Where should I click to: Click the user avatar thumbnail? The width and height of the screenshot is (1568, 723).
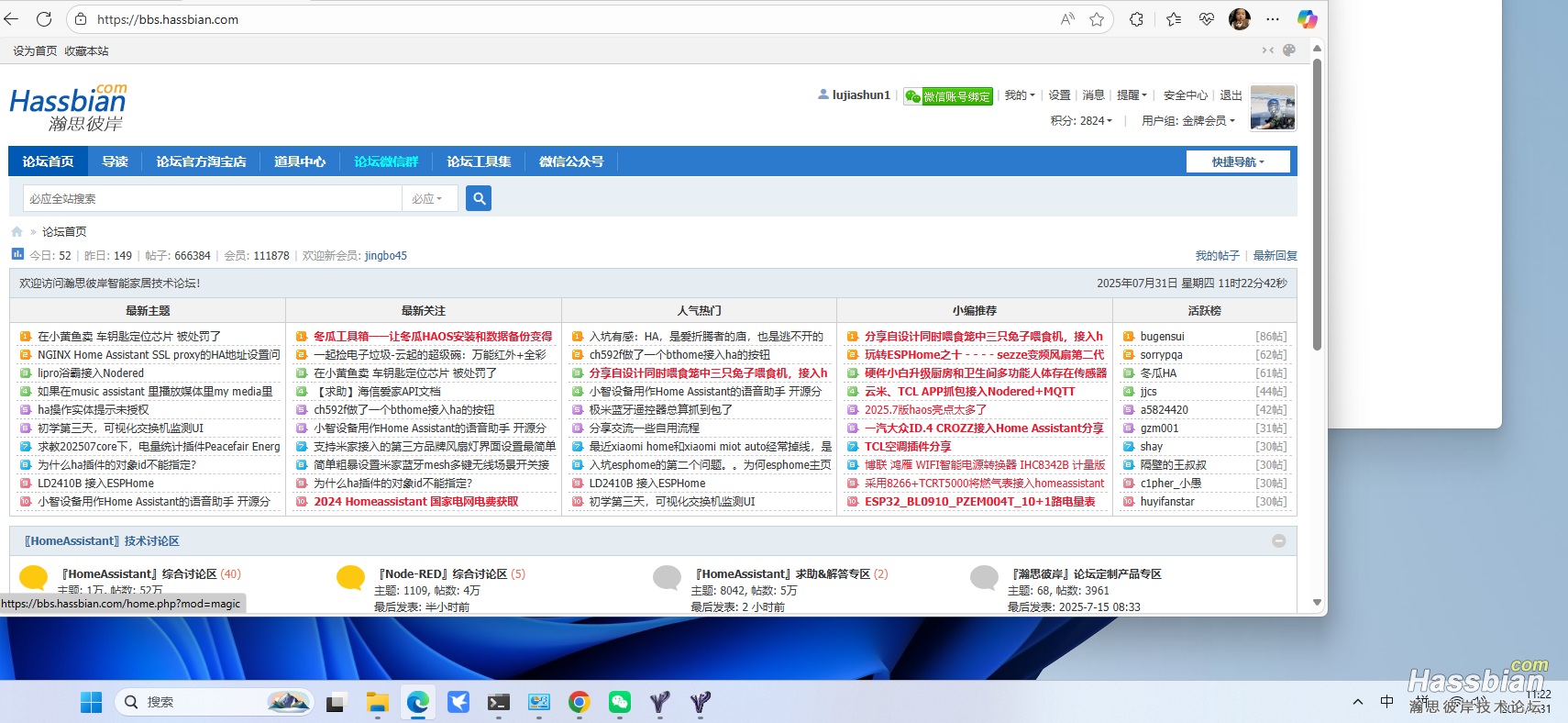(1273, 107)
